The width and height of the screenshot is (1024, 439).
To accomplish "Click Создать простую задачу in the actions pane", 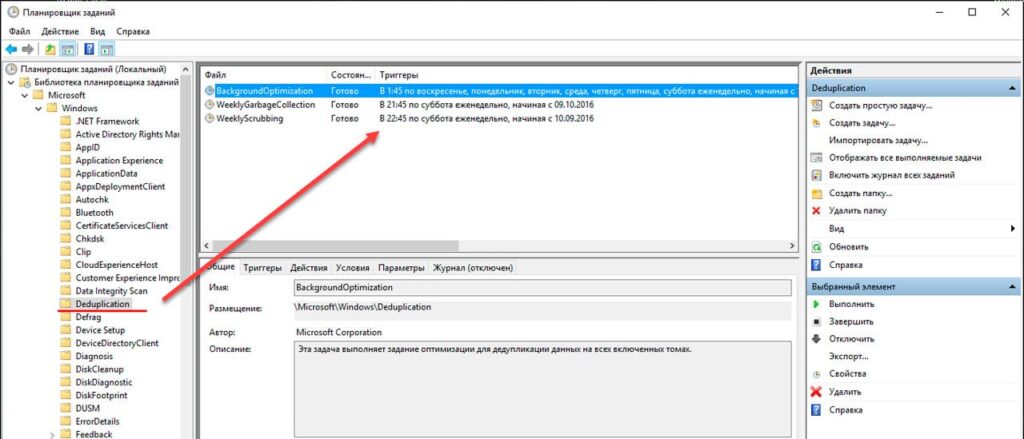I will point(880,105).
